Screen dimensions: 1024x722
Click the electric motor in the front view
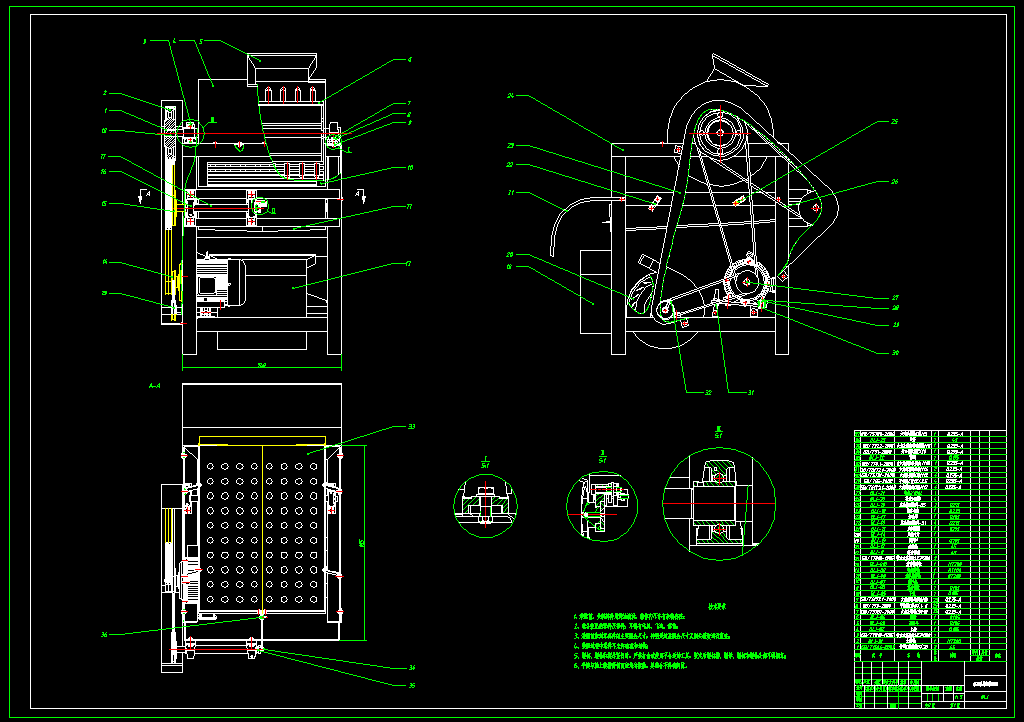(219, 282)
